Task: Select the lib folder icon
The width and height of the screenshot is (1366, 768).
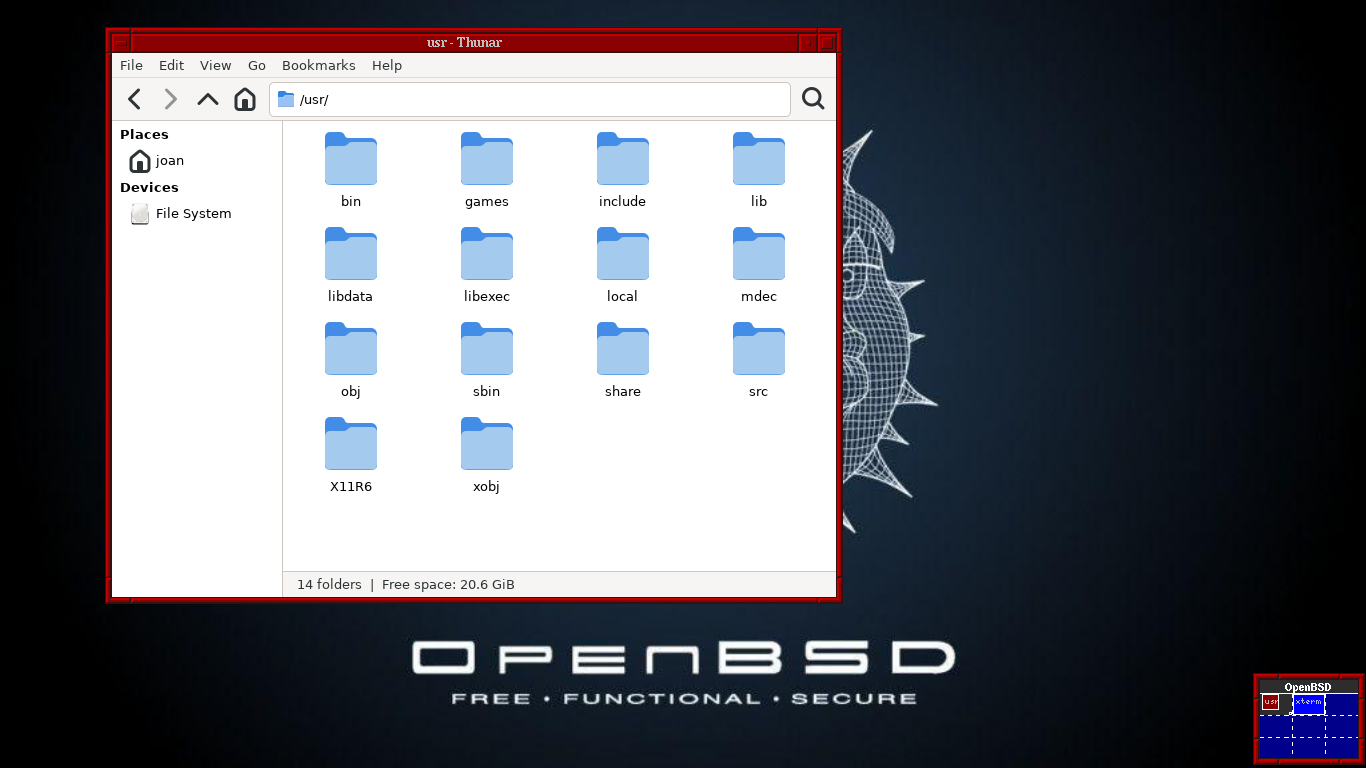Action: (x=759, y=159)
